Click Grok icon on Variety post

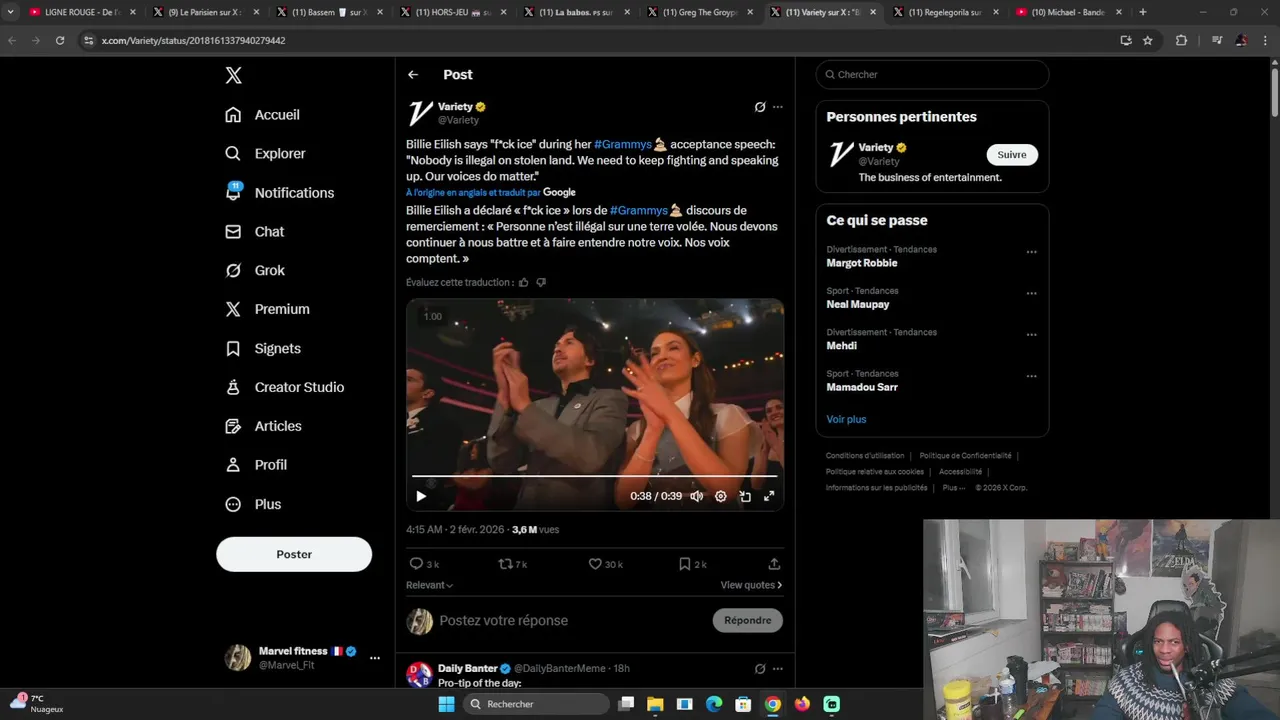pos(760,107)
